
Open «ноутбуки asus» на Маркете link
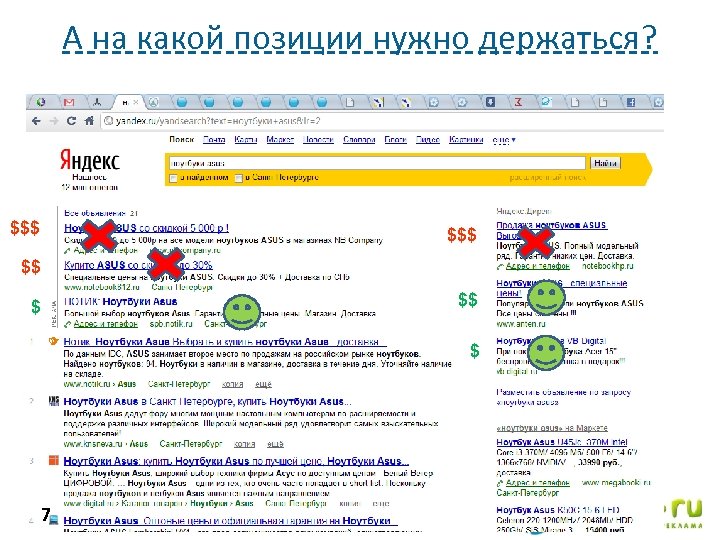[x=551, y=428]
